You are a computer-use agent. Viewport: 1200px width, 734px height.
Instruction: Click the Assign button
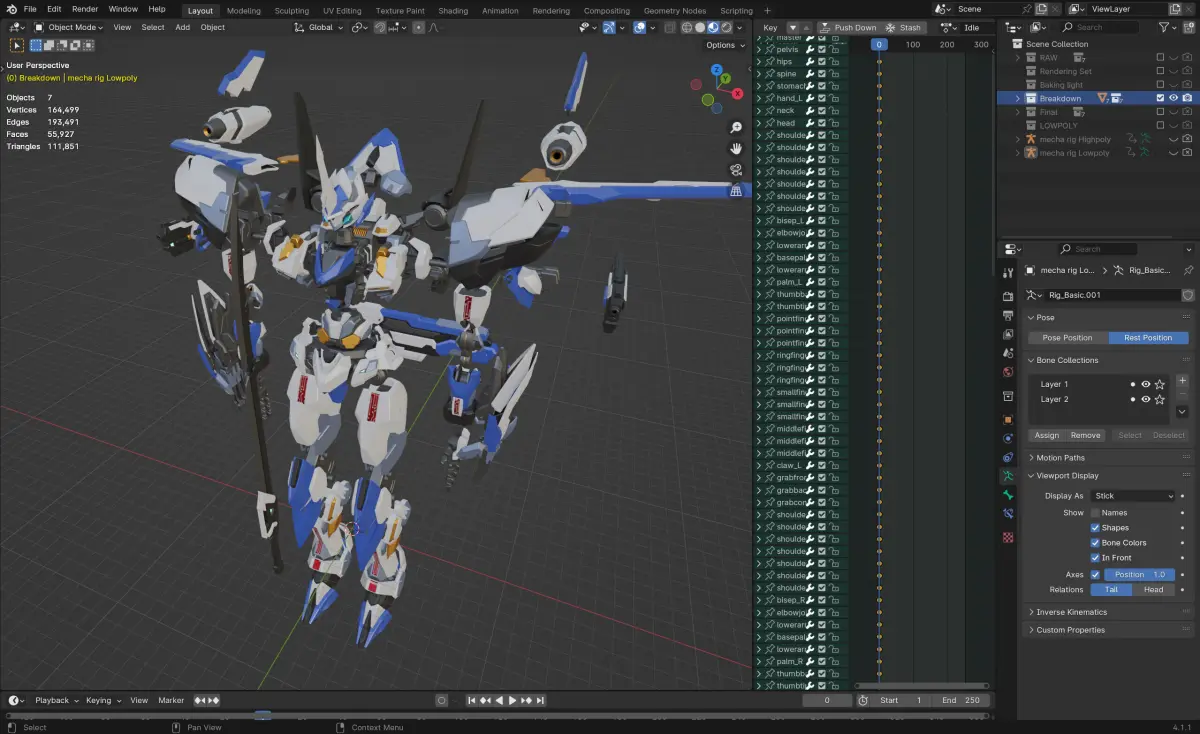(1047, 435)
